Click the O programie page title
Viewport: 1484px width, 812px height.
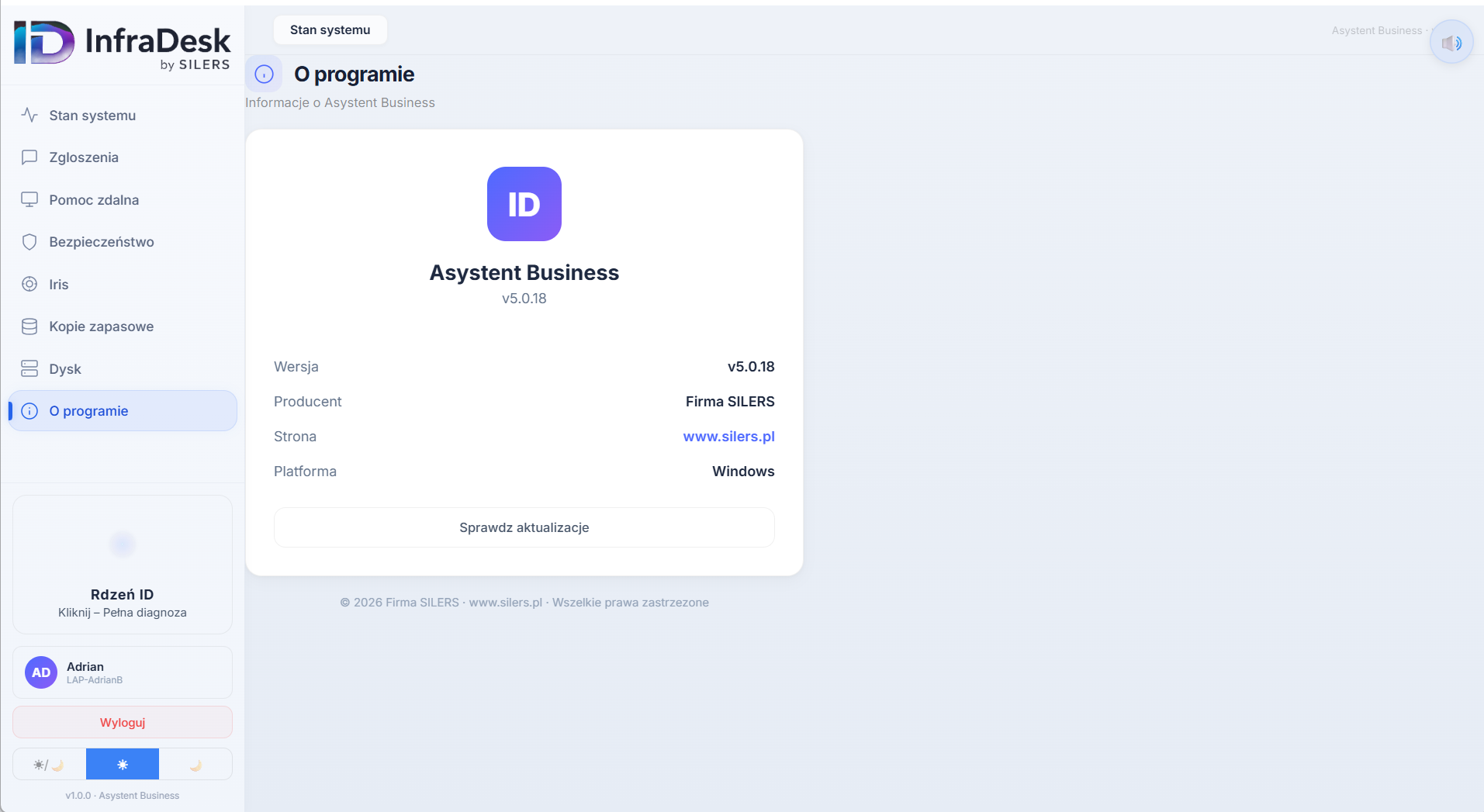(355, 74)
